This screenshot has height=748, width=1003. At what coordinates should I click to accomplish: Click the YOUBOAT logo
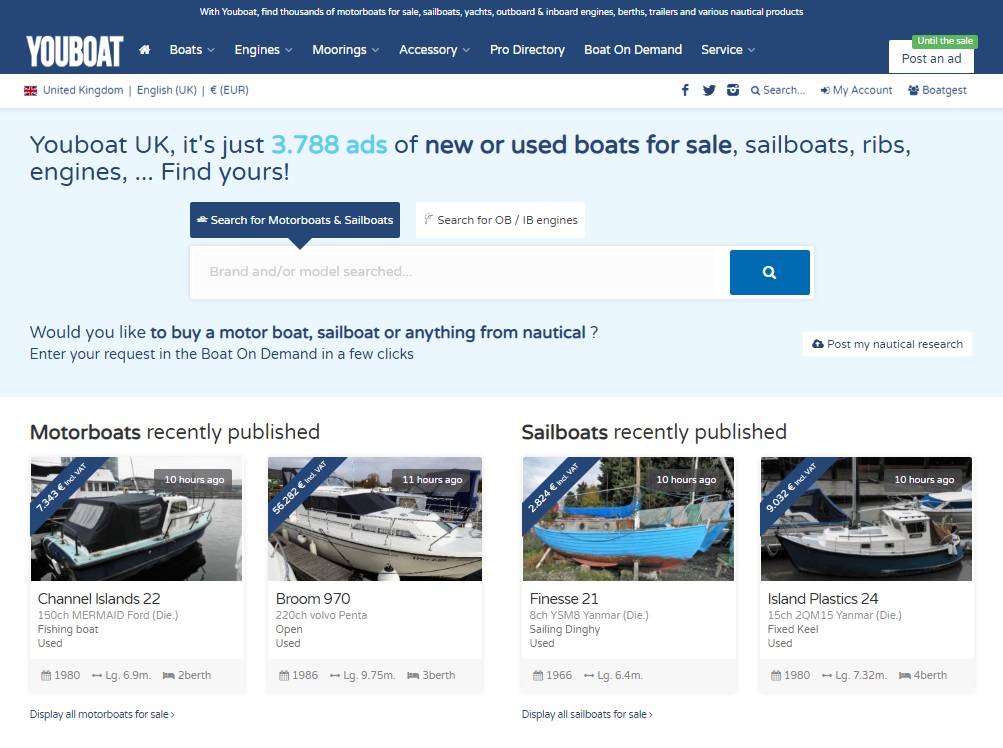[x=74, y=51]
